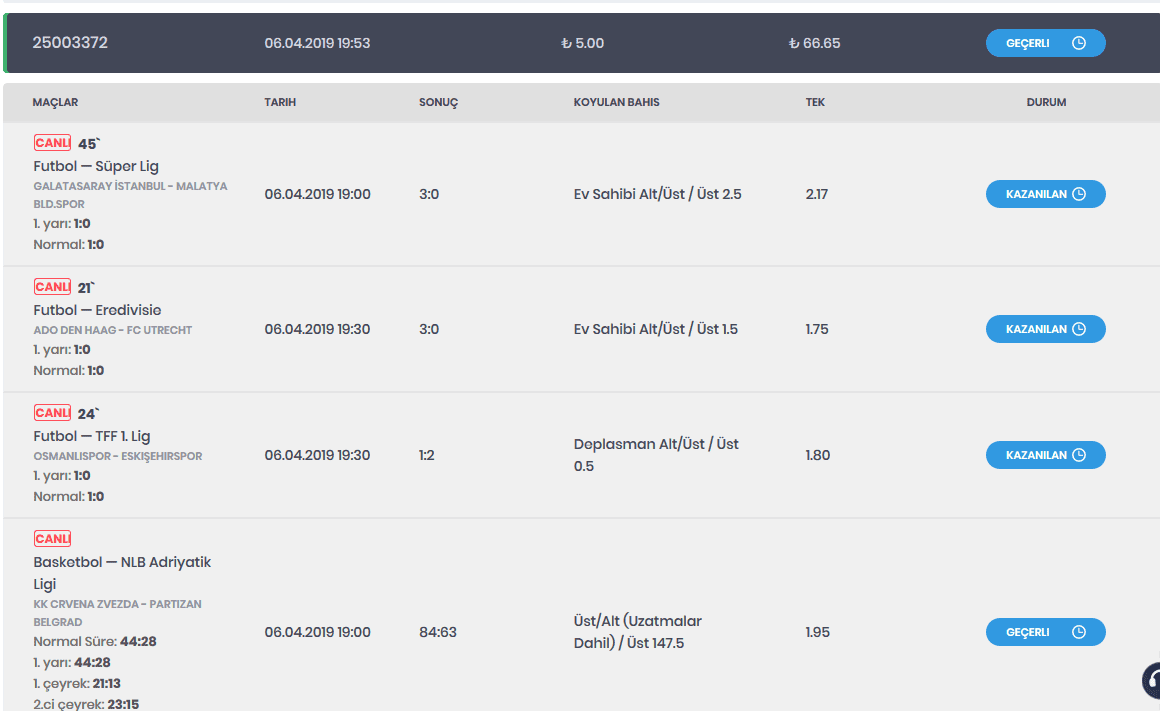Click CANLI live badge for Galatasaray match
The width and height of the screenshot is (1160, 714).
point(52,143)
